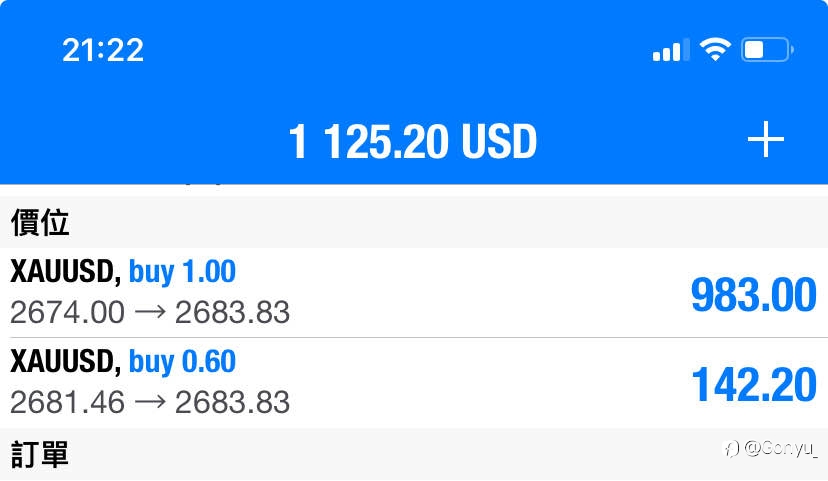Open the XAUUSD buy 1.00 position
Viewport: 828px width, 481px height.
point(414,293)
